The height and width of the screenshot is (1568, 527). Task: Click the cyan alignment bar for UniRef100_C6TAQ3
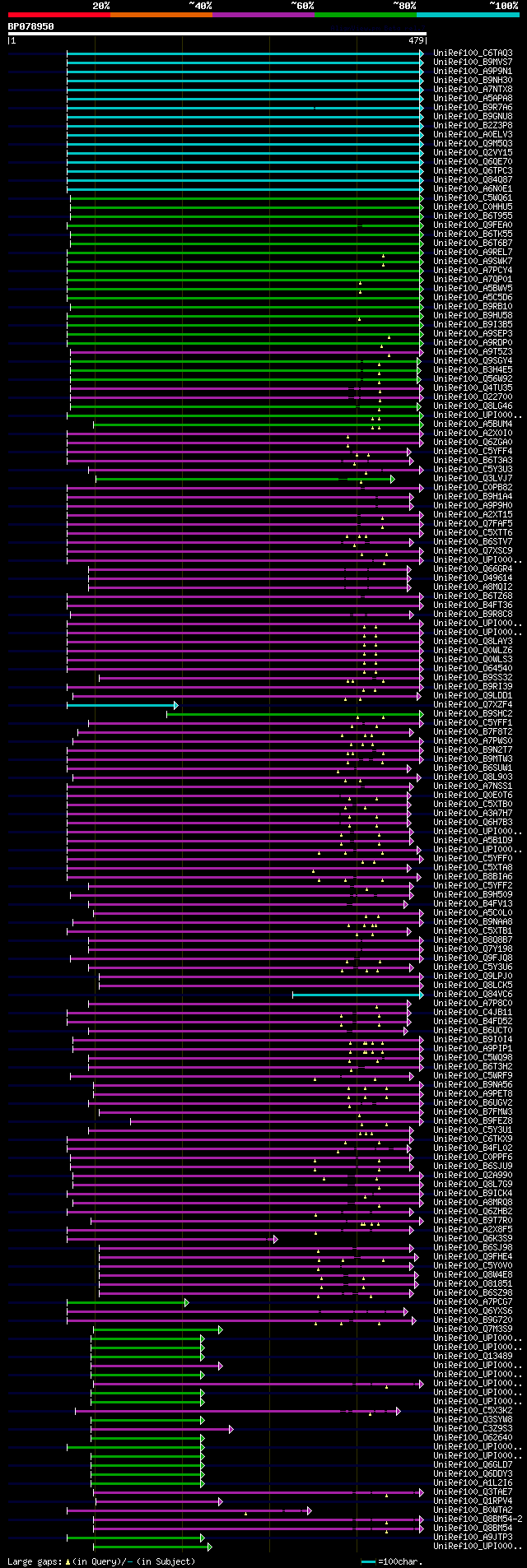(245, 53)
